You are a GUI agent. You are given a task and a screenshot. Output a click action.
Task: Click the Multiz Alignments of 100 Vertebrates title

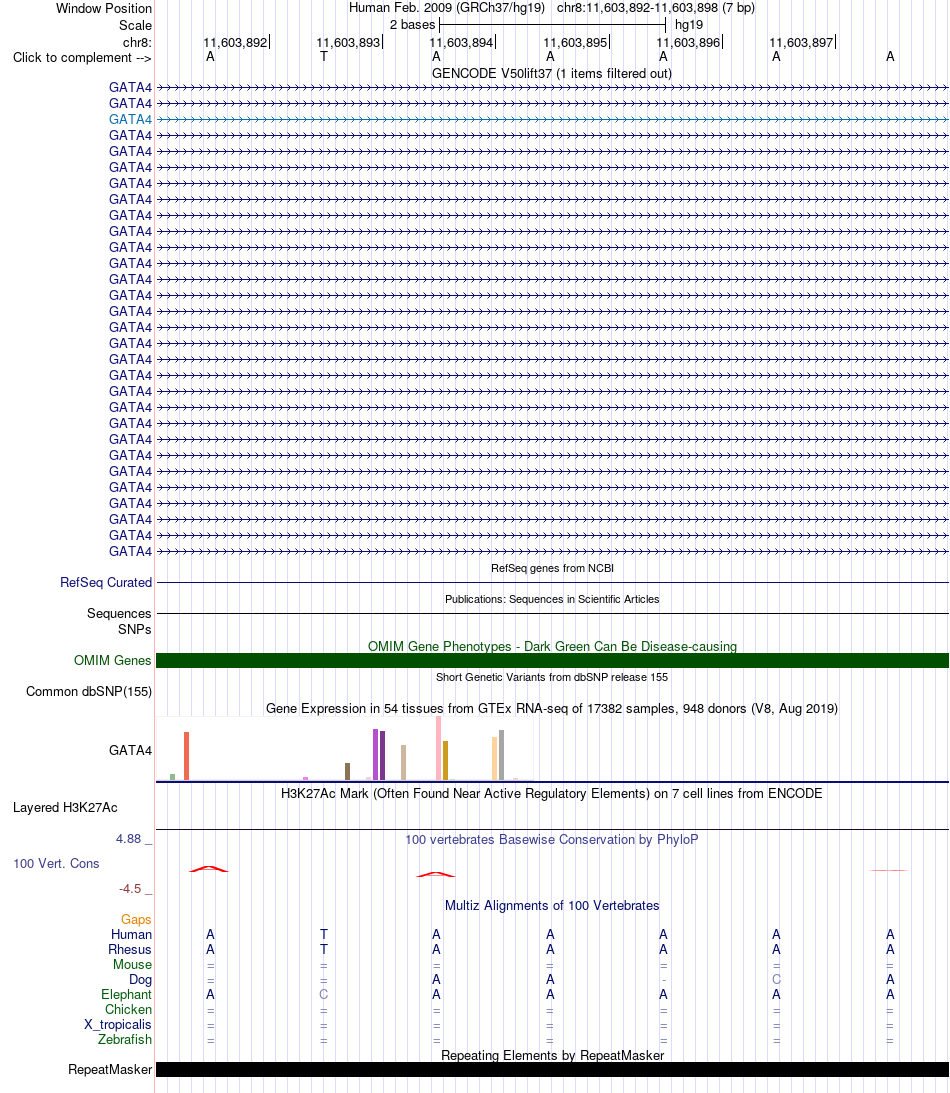(551, 905)
